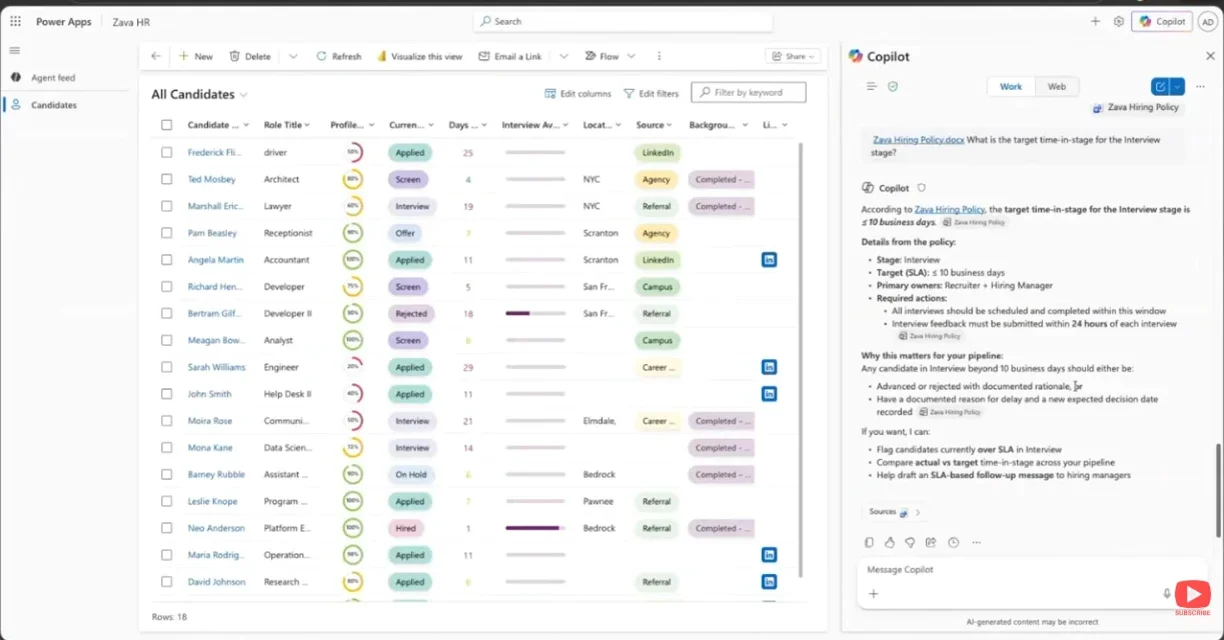Open Agent feed in left navigation
Screen dimensions: 1224x640
click(53, 78)
